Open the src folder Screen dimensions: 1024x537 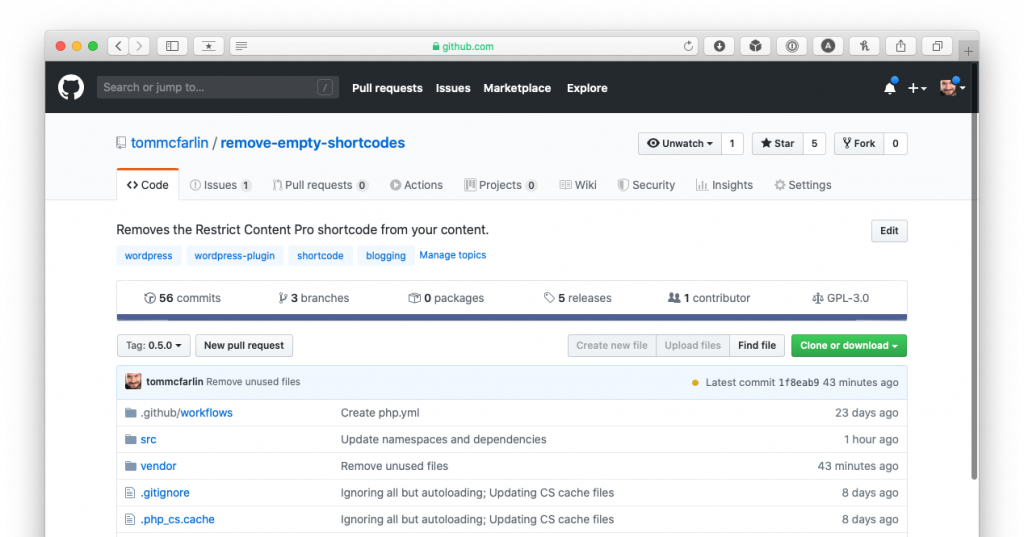click(148, 439)
